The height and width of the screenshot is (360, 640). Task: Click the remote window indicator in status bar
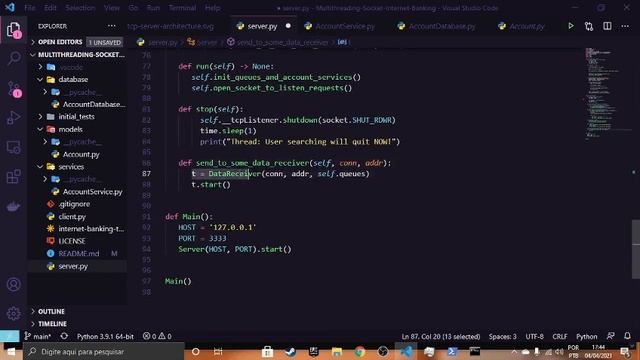click(x=9, y=336)
